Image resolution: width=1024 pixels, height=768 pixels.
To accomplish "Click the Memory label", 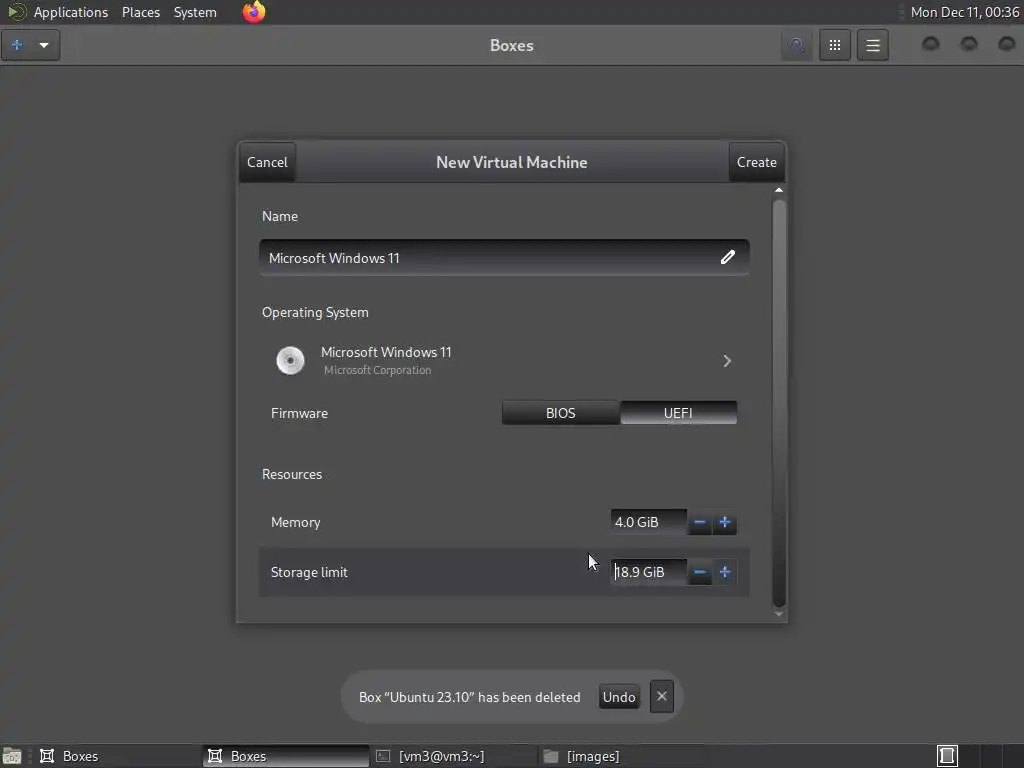I will (295, 522).
